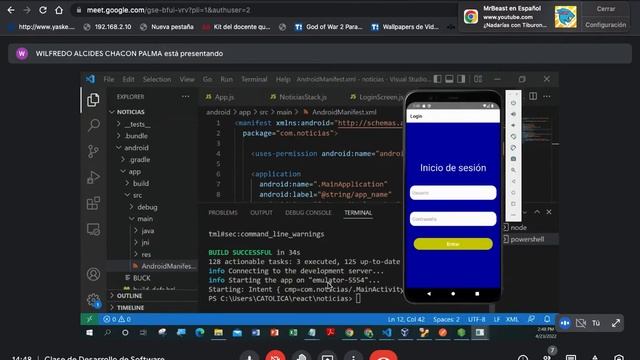Expand the debug folder
Viewport: 640px width, 360px height.
(x=147, y=207)
